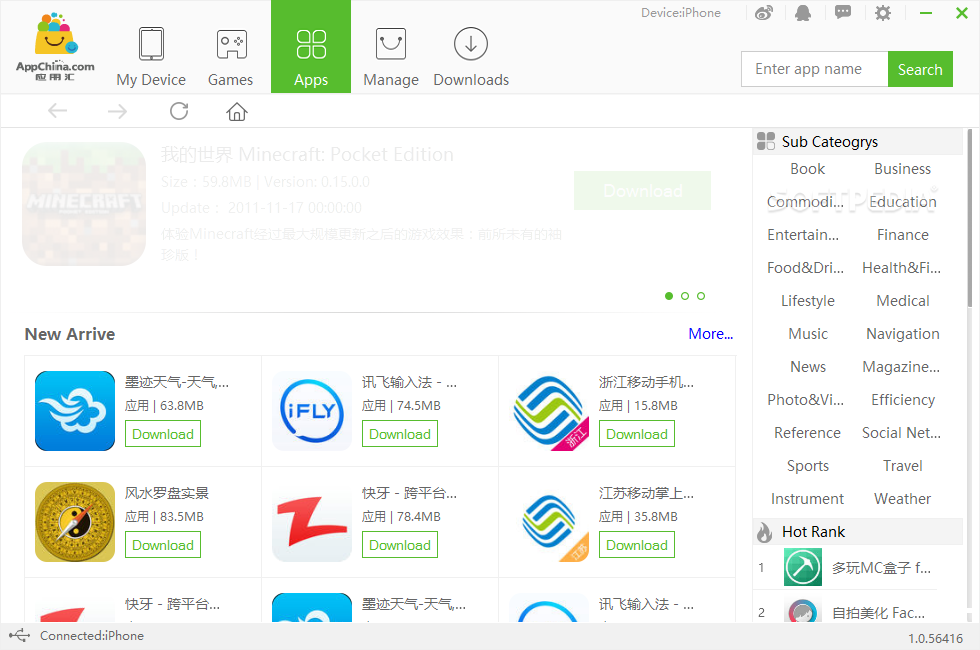Download the 35.8MB 江苏移动 app
980x650 pixels.
point(637,545)
